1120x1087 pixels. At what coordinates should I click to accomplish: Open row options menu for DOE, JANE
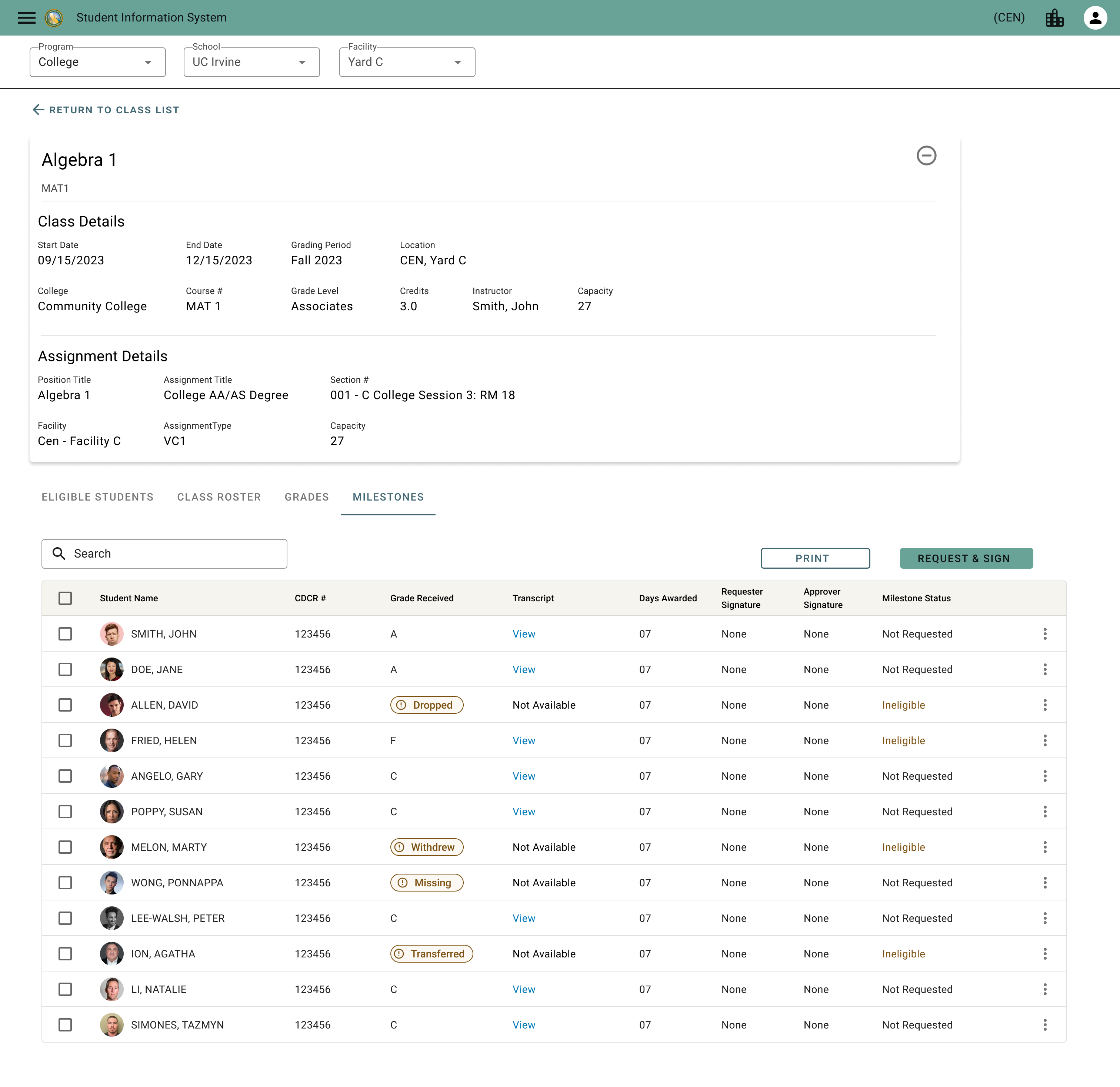[x=1044, y=669]
